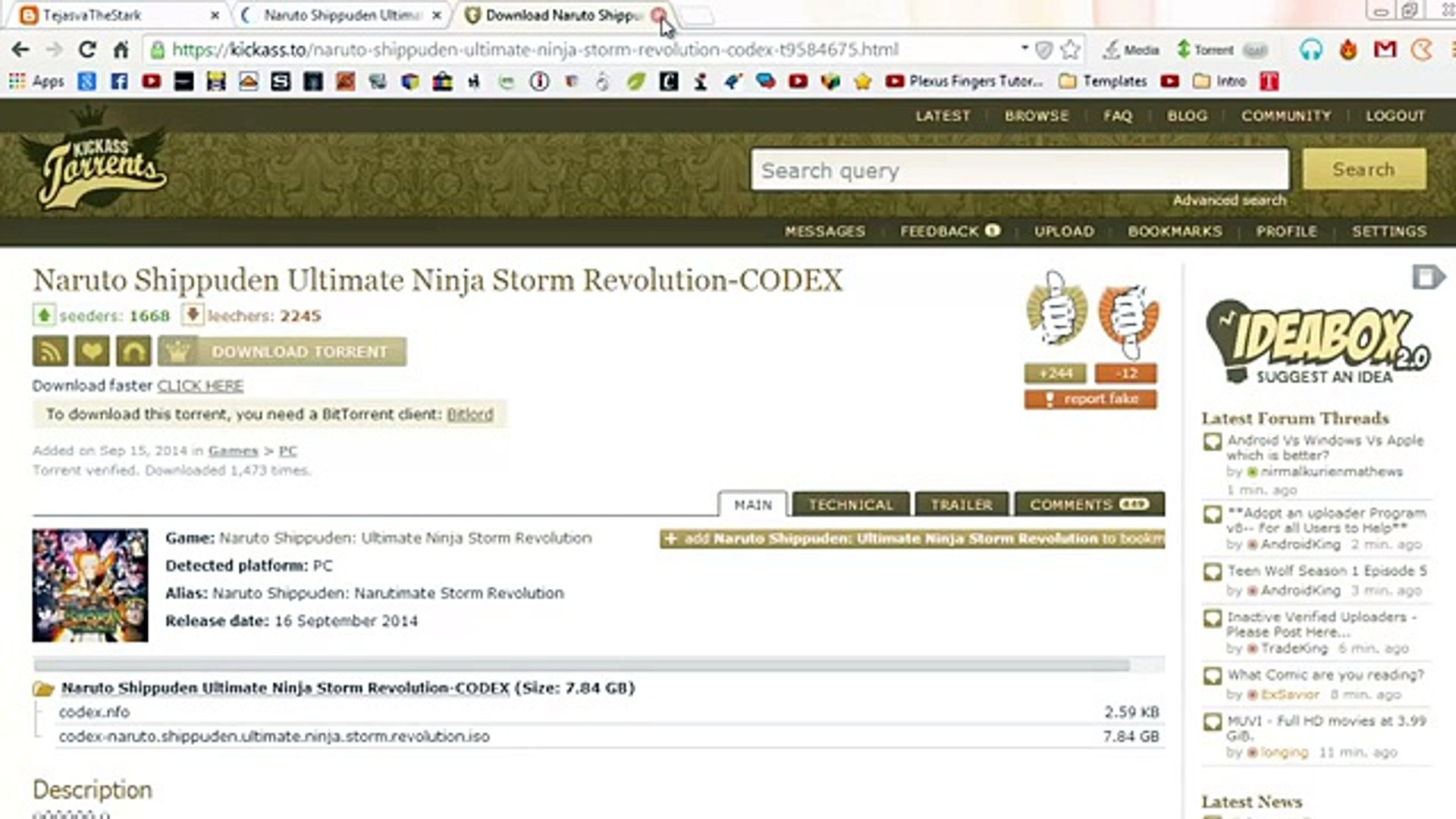Open the Facebook bookmark icon
Screen dimensions: 1456x819
pos(119,81)
